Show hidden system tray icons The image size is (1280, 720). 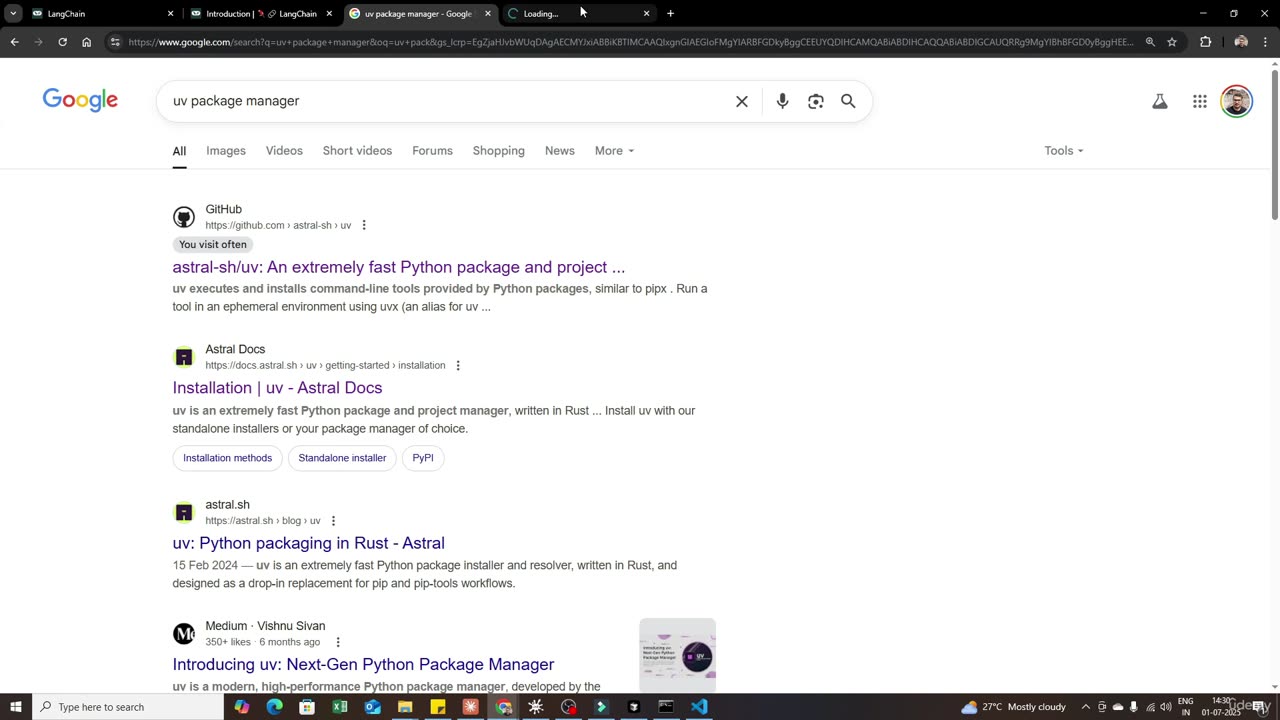1086,707
